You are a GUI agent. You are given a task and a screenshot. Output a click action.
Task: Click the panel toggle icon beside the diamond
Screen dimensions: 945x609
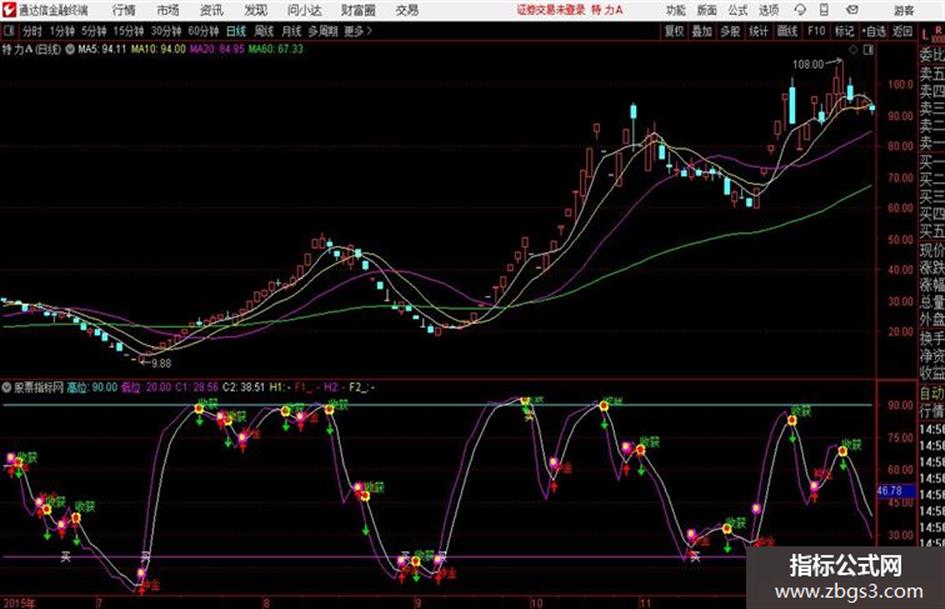(868, 50)
